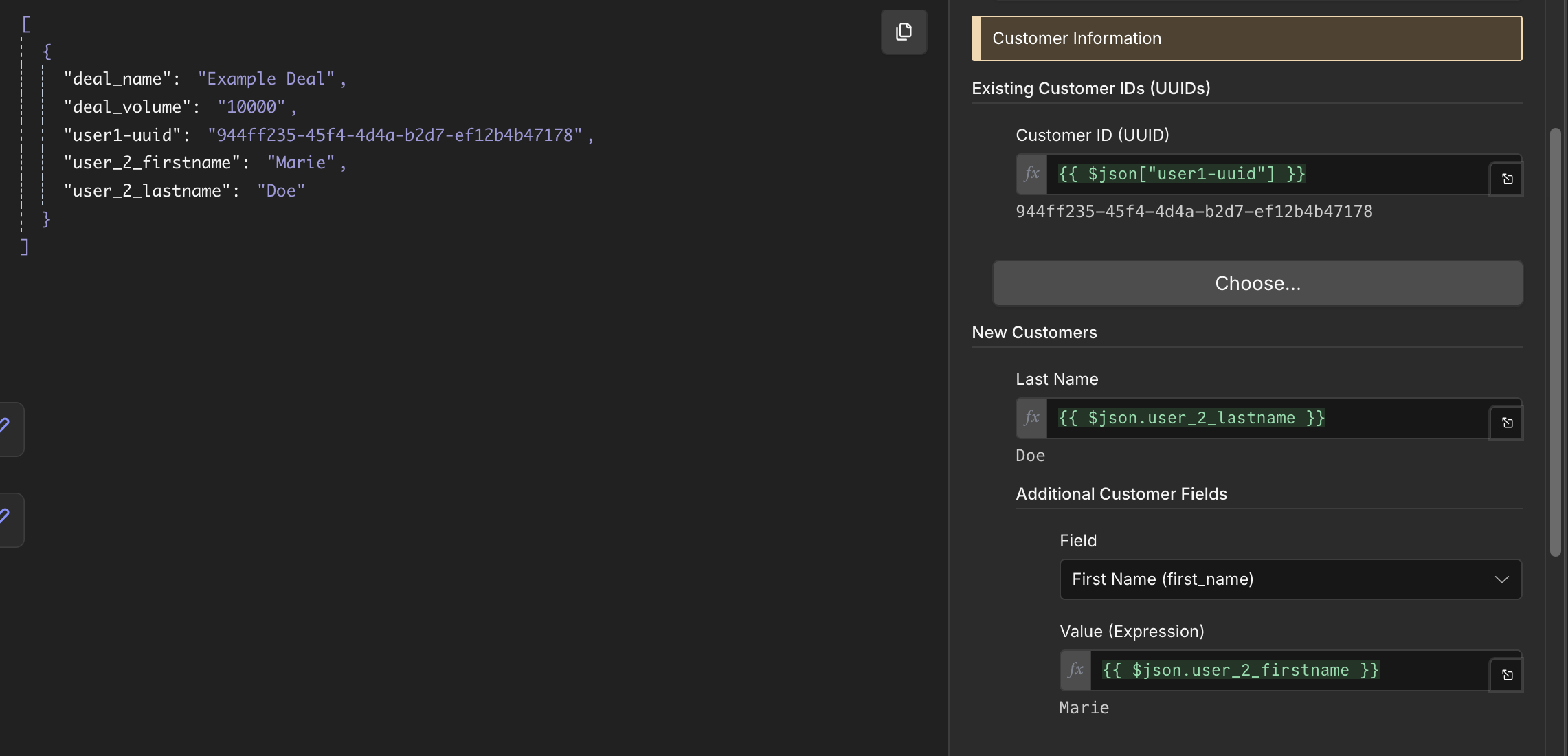This screenshot has width=1568, height=756.
Task: Click the "Example Deal" value in JSON
Action: click(267, 79)
